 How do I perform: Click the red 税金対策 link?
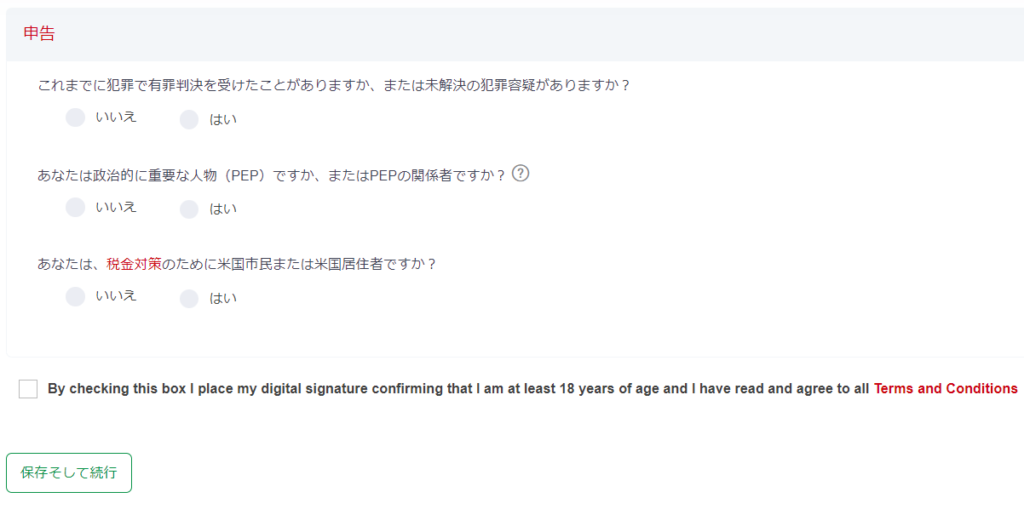click(x=133, y=265)
